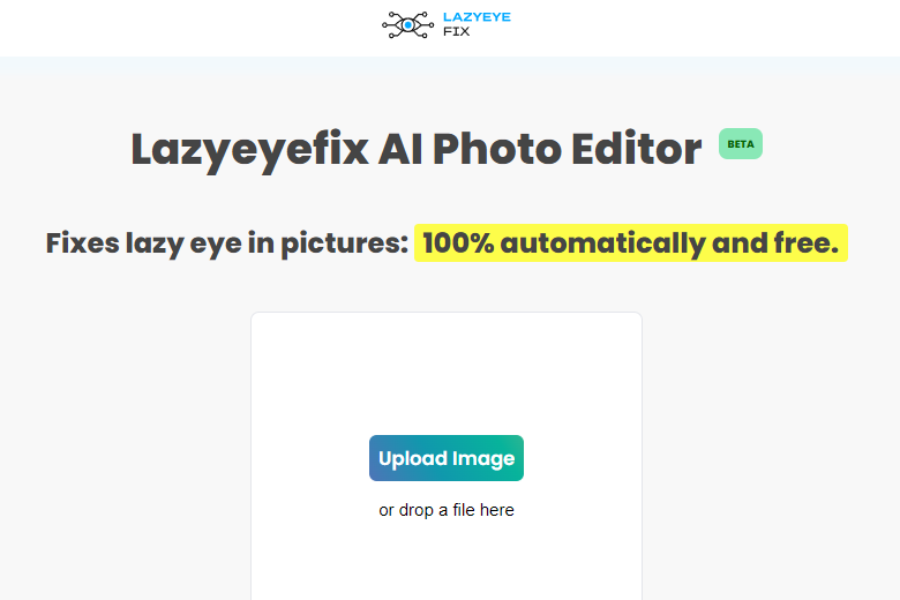Click the Lazyeye Fix eye logo icon
This screenshot has width=900, height=600.
click(x=408, y=25)
